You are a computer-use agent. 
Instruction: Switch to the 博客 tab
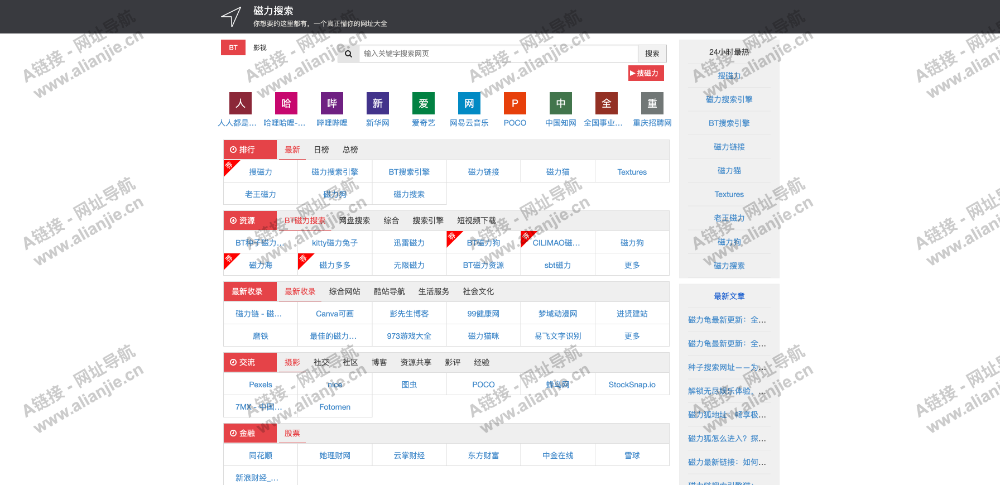(379, 362)
